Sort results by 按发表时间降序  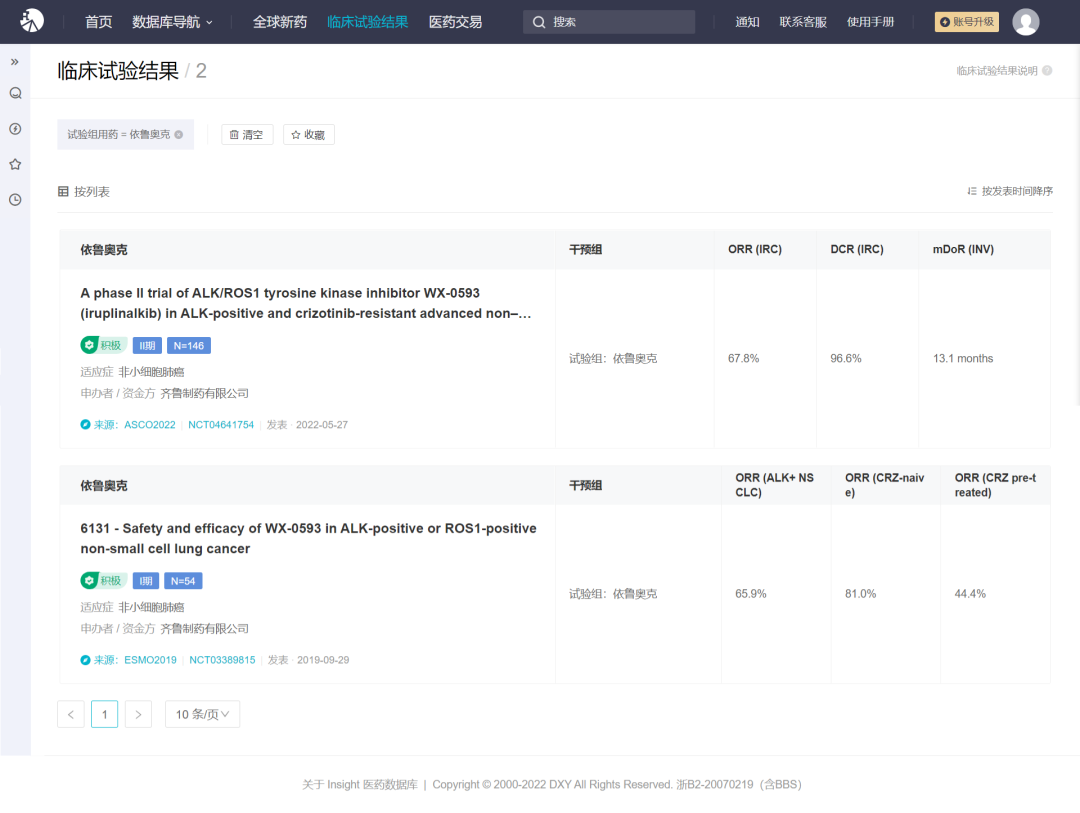click(x=1010, y=191)
